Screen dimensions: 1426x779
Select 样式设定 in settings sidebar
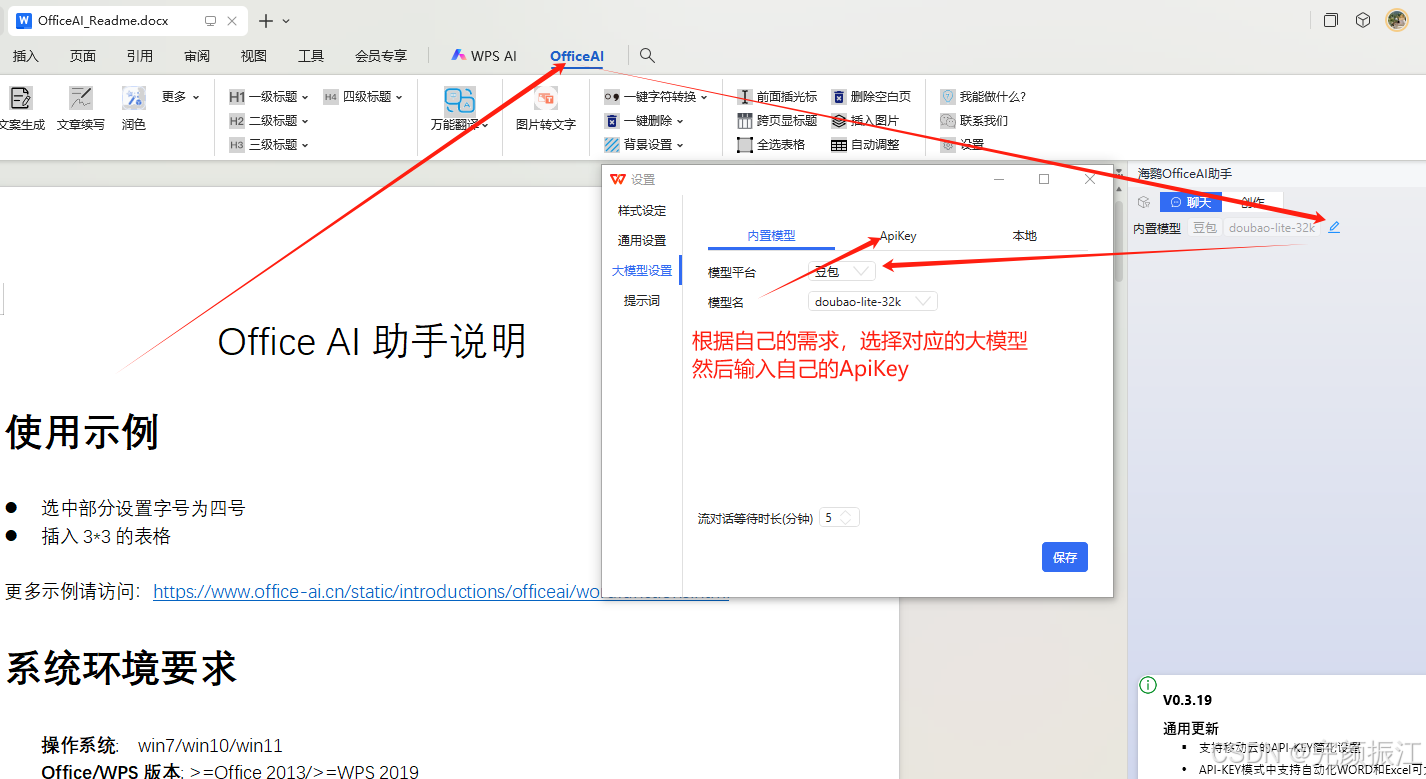(642, 211)
